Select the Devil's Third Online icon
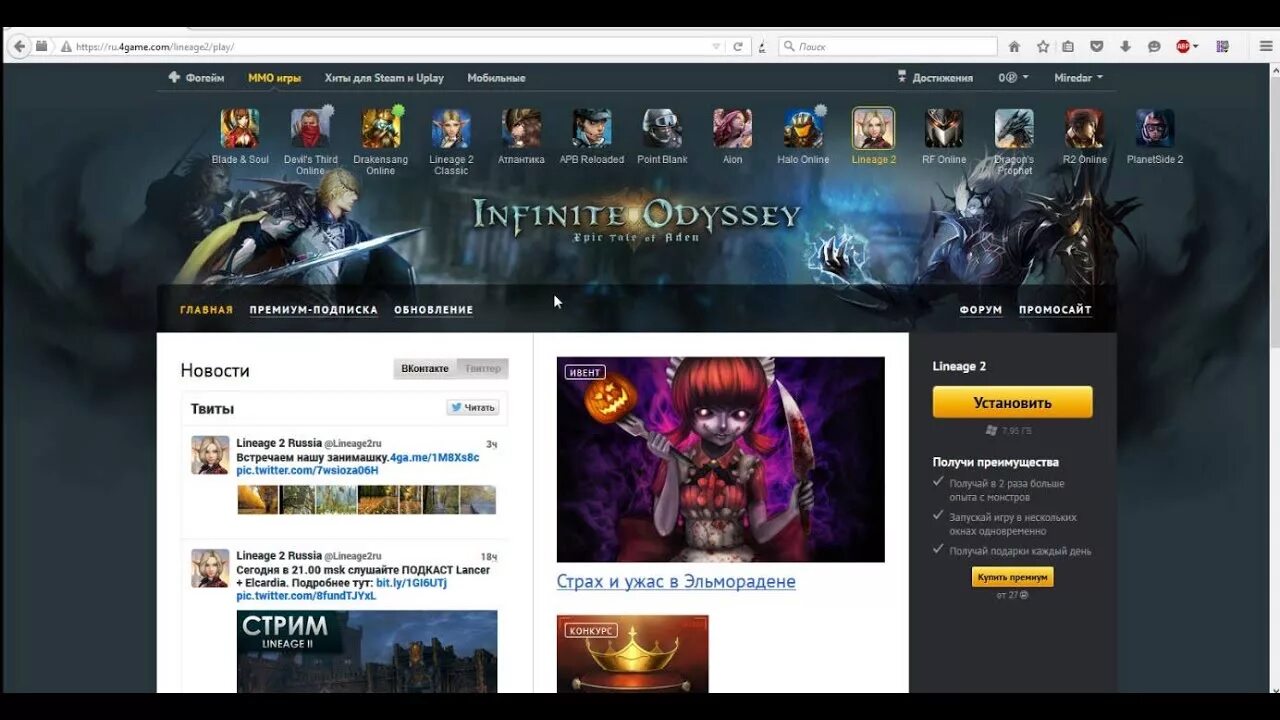Viewport: 1280px width, 720px height. click(310, 129)
